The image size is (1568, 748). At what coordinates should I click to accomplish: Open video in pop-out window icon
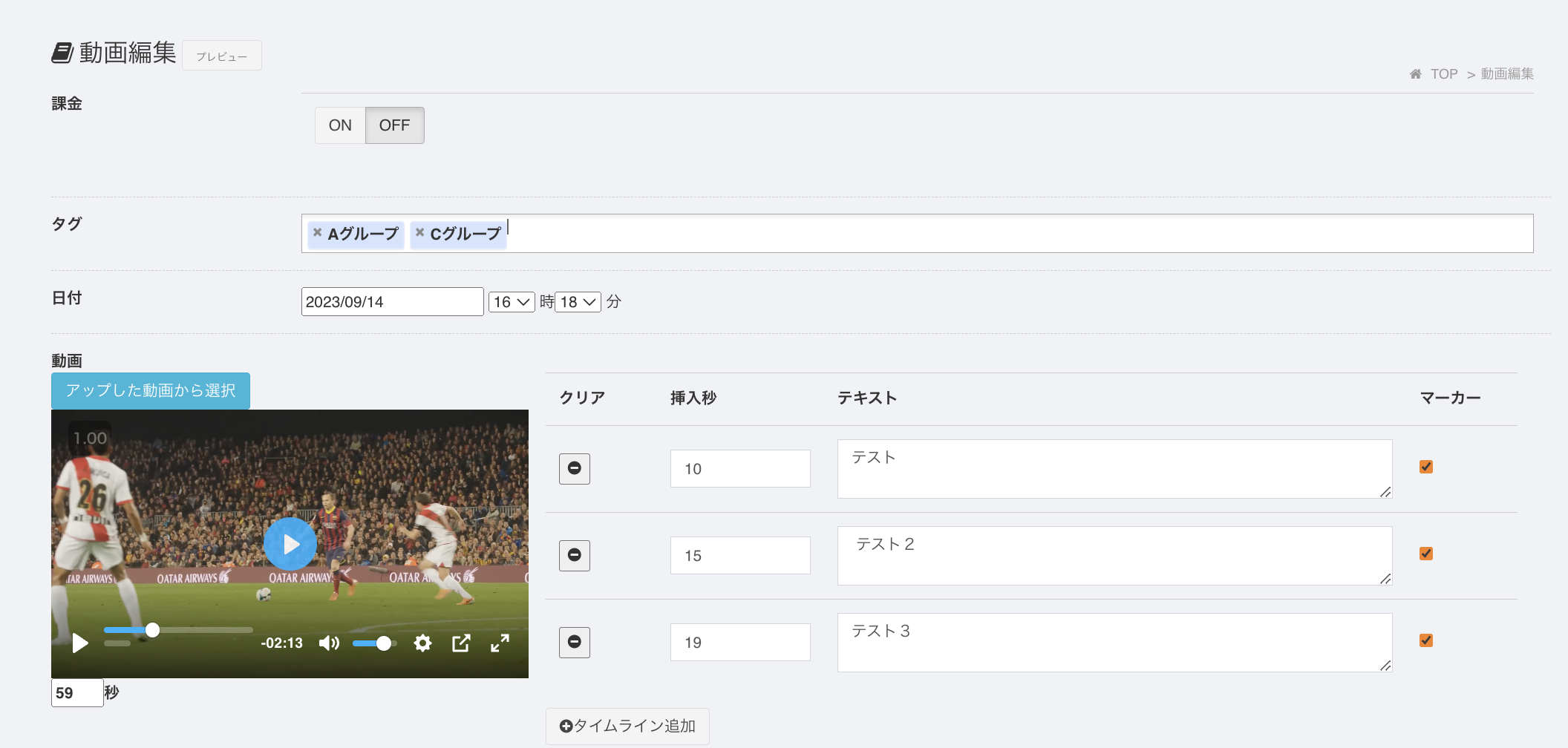tap(461, 643)
